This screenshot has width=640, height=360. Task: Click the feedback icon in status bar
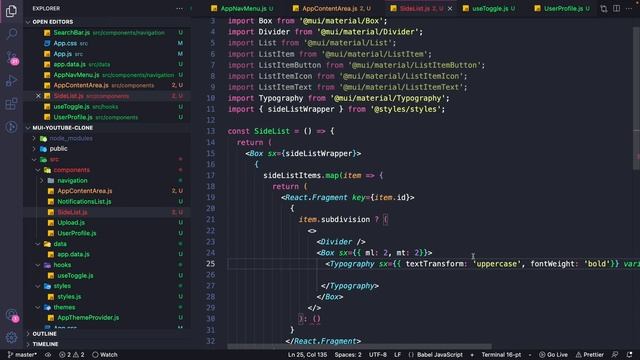(615, 355)
